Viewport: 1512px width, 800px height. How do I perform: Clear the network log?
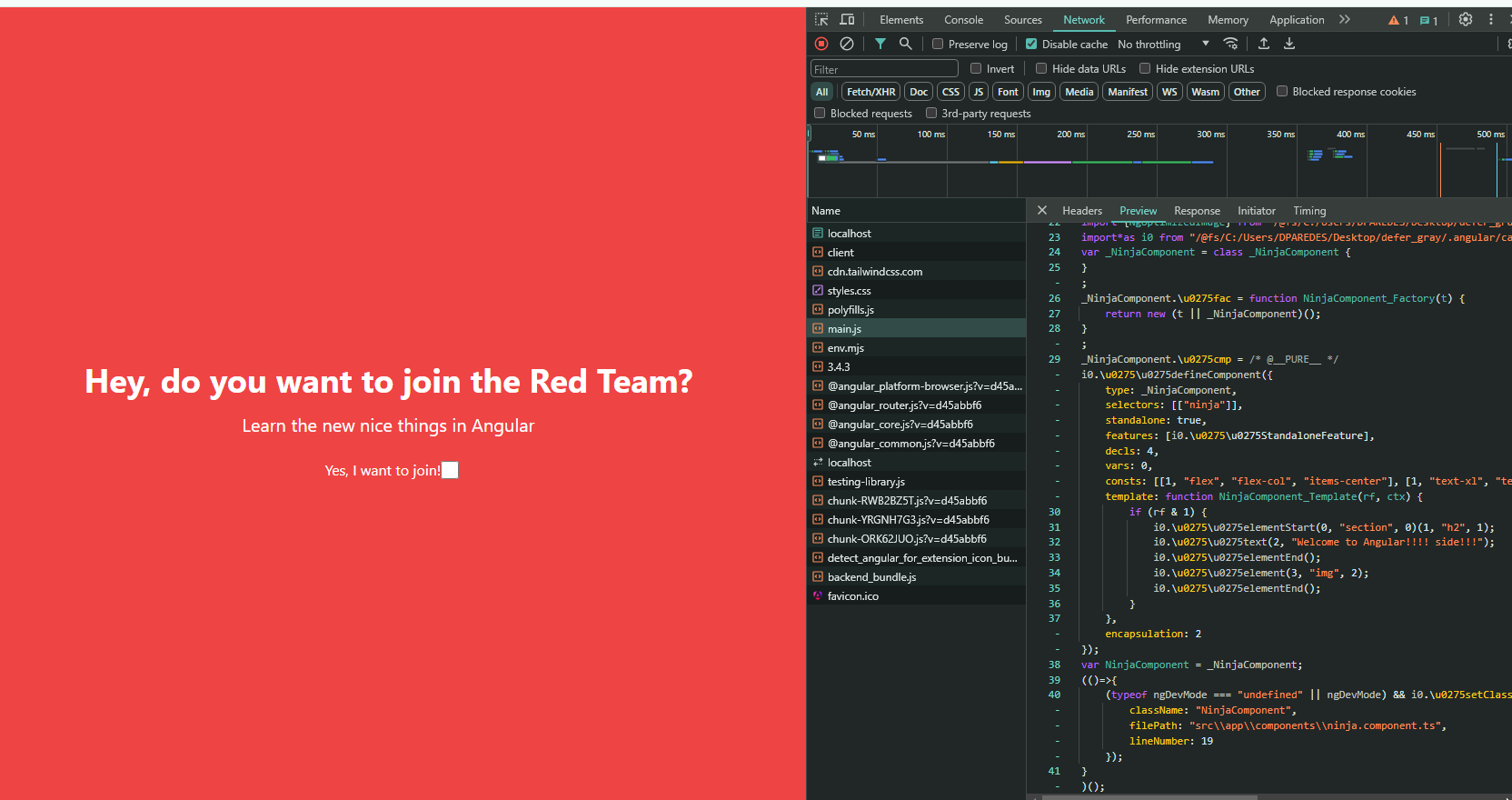coord(847,44)
